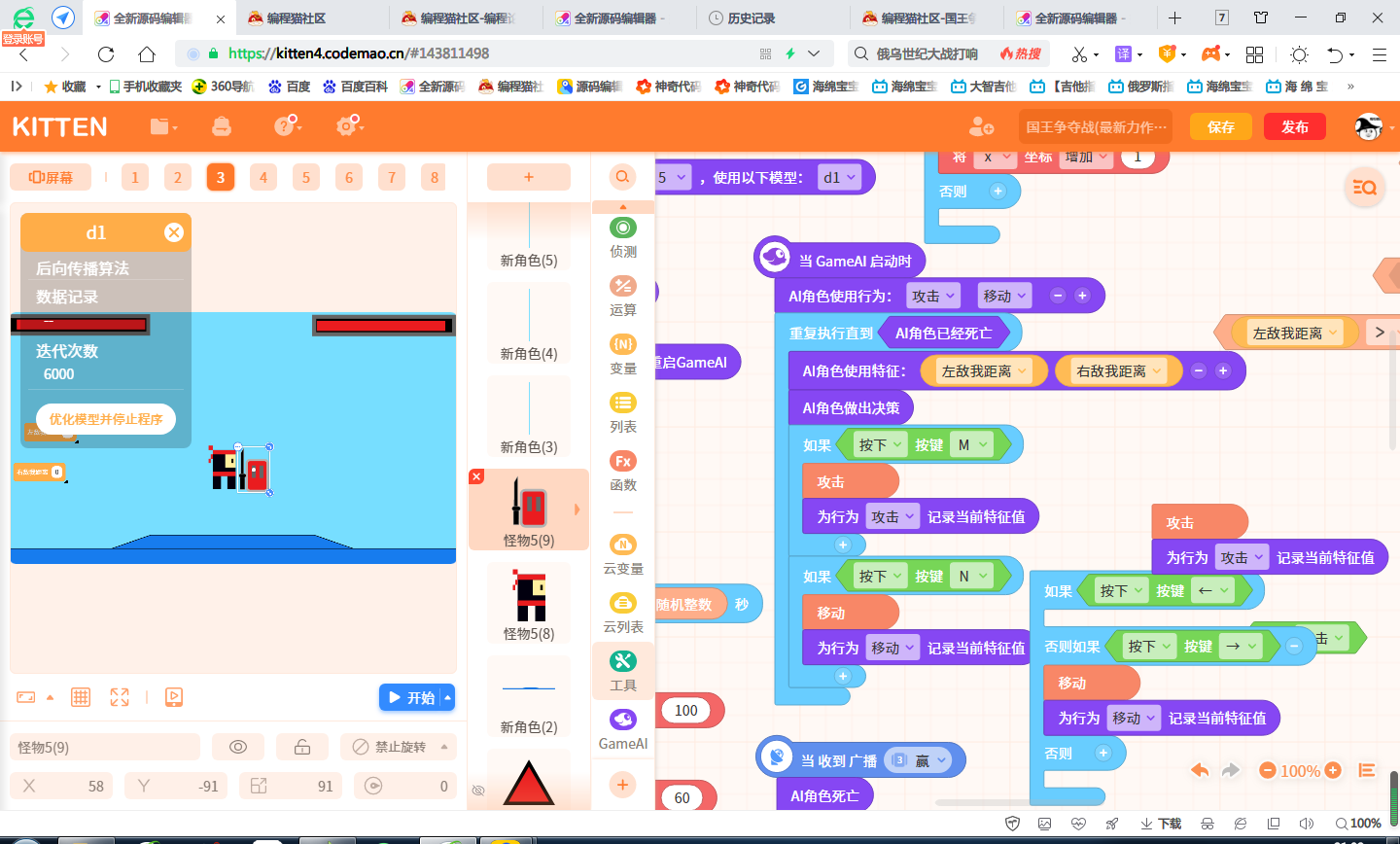Start the project with 开始 button
This screenshot has height=844, width=1400.
[410, 697]
